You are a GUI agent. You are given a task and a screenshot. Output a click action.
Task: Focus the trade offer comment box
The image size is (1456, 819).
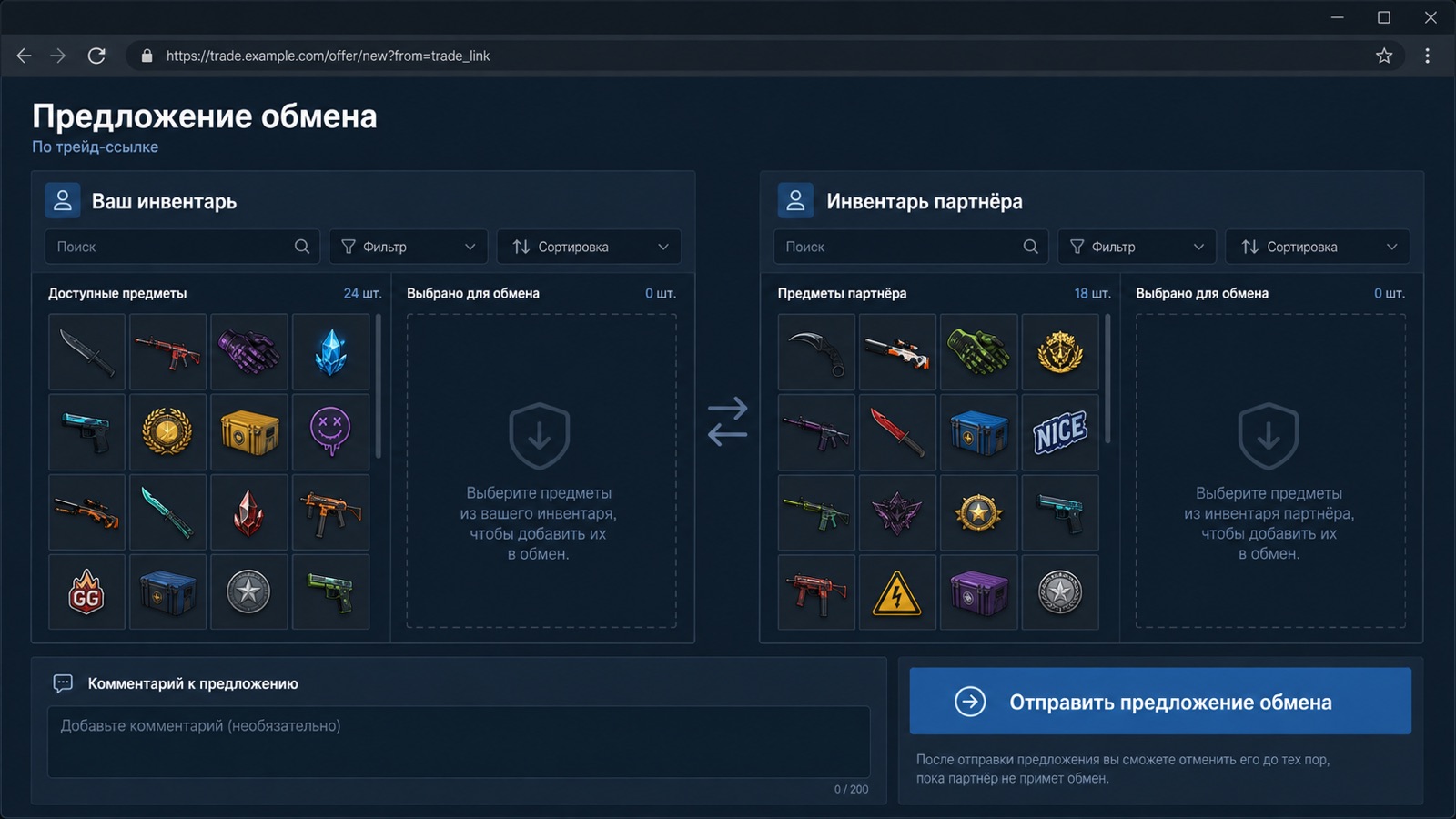tap(459, 742)
